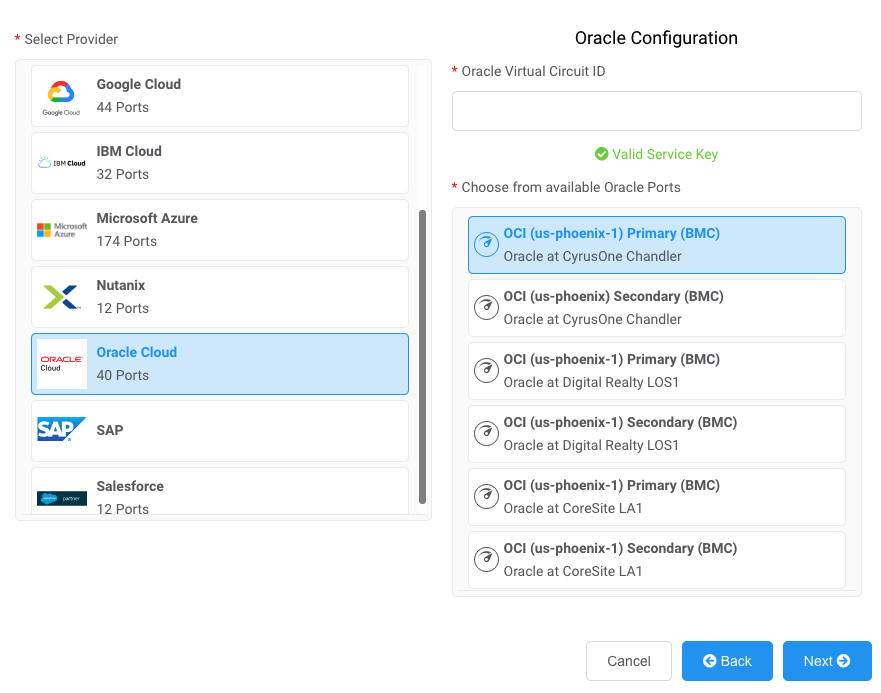Click port icon for Primary at CoreSite LA1
The image size is (881, 693).
coord(486,496)
